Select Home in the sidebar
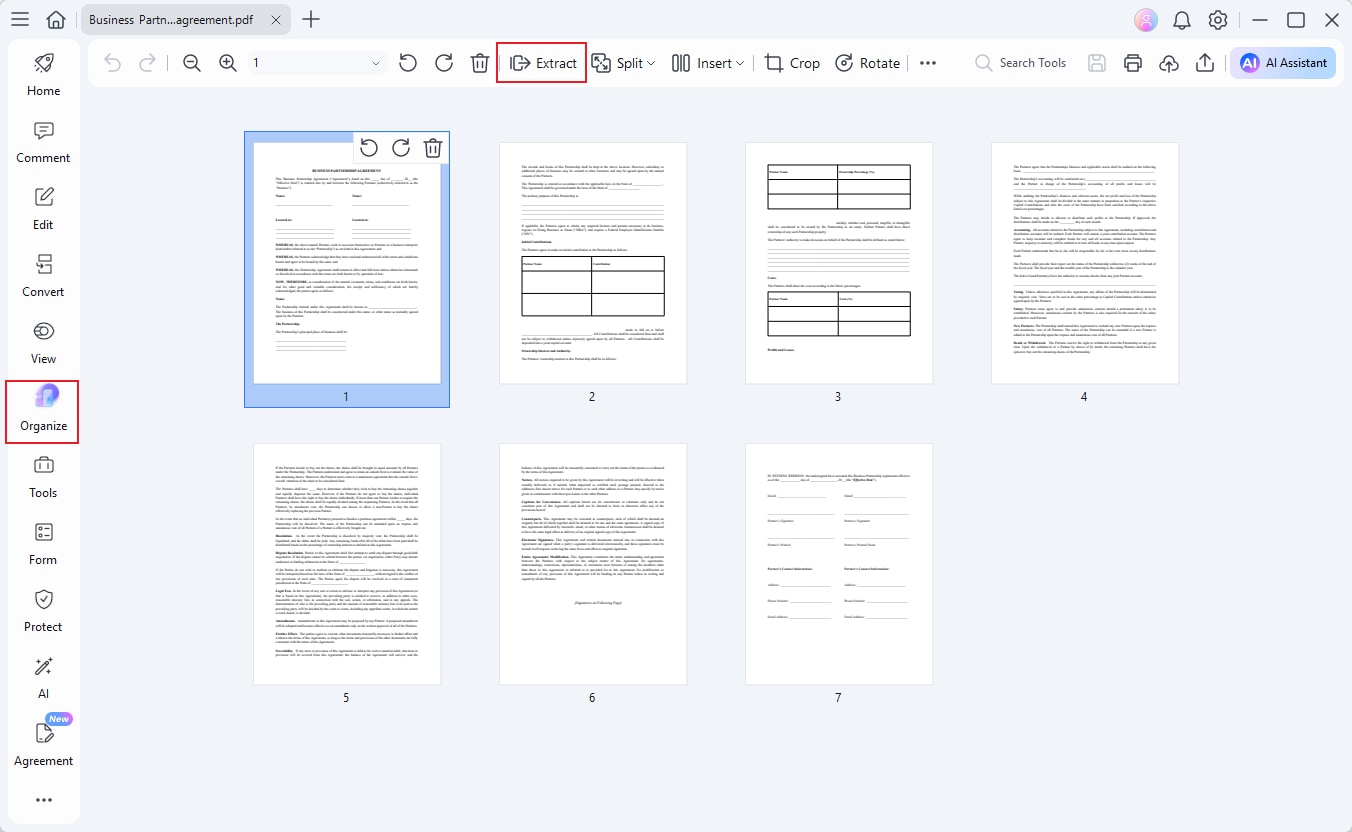1352x832 pixels. (x=43, y=74)
